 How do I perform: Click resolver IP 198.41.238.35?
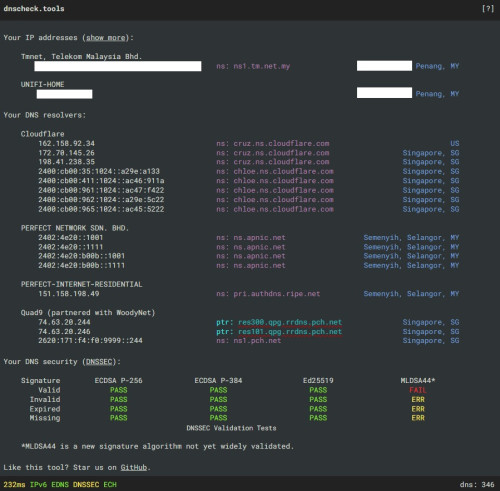pyautogui.click(x=66, y=162)
